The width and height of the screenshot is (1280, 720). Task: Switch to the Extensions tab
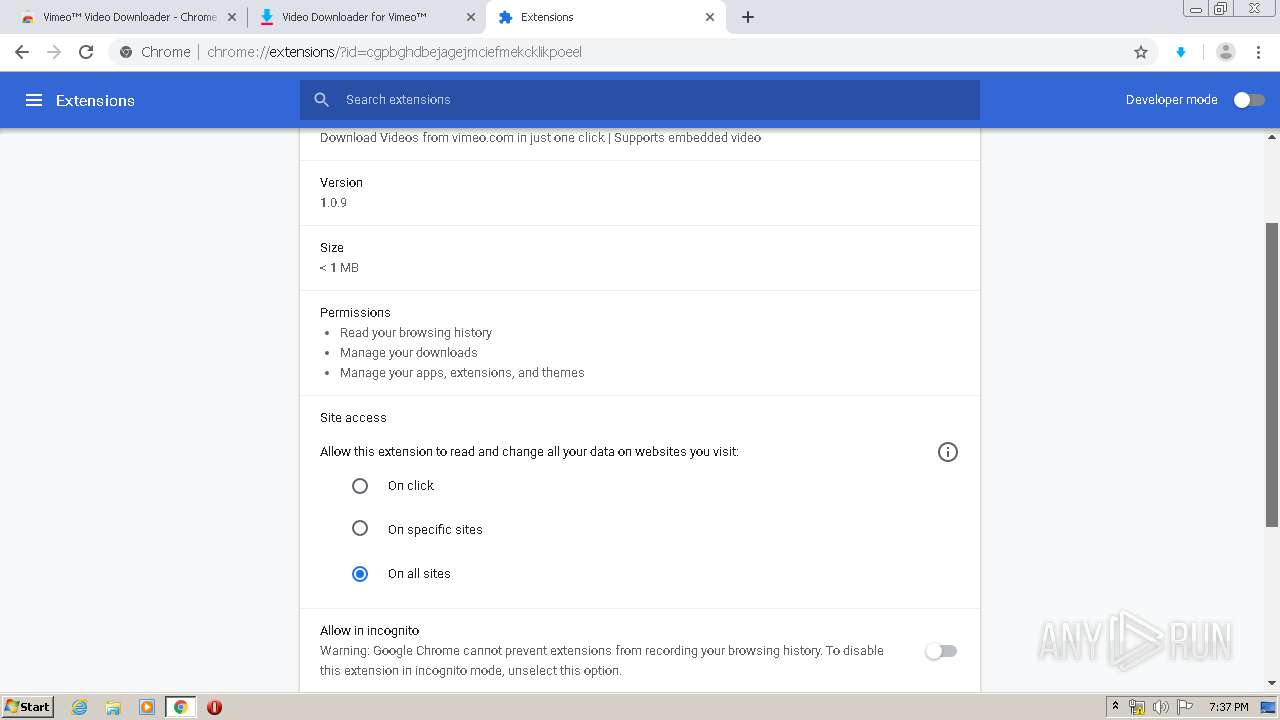tap(605, 17)
